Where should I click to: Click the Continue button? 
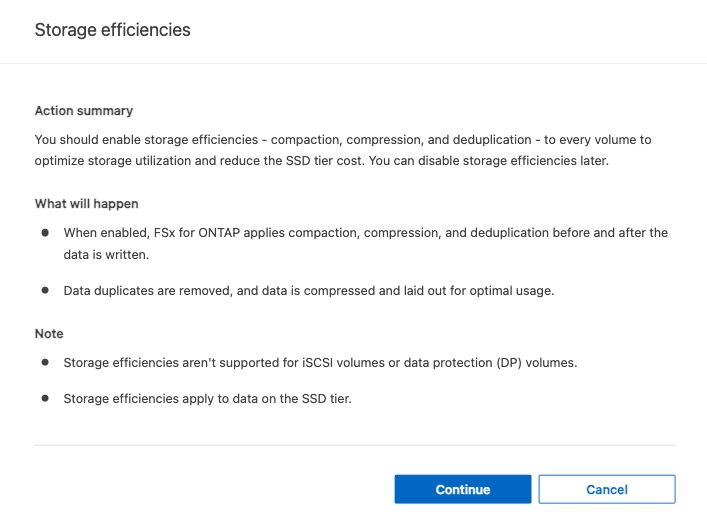click(463, 489)
